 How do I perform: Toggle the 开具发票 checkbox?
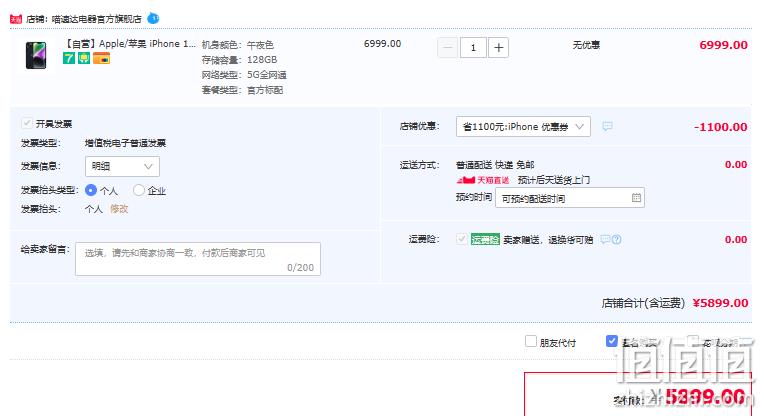tap(26, 123)
